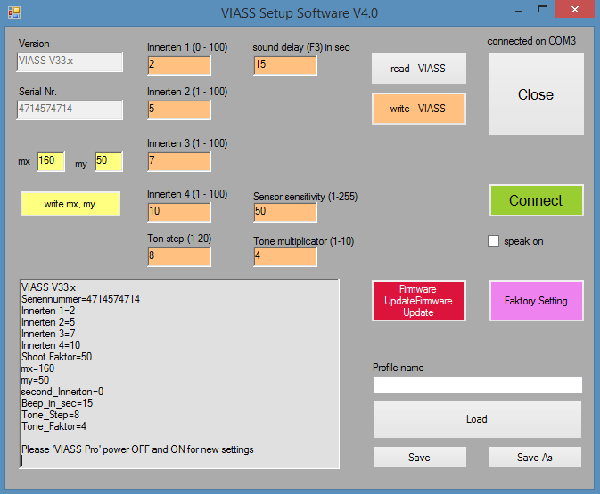This screenshot has width=600, height=494.
Task: Click the pink Faktory Setting button
Action: [x=536, y=301]
